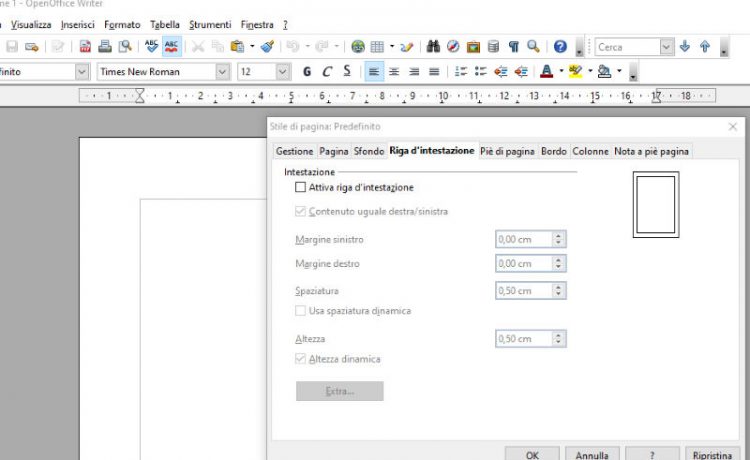Open the OpenOffice help icon

click(560, 47)
